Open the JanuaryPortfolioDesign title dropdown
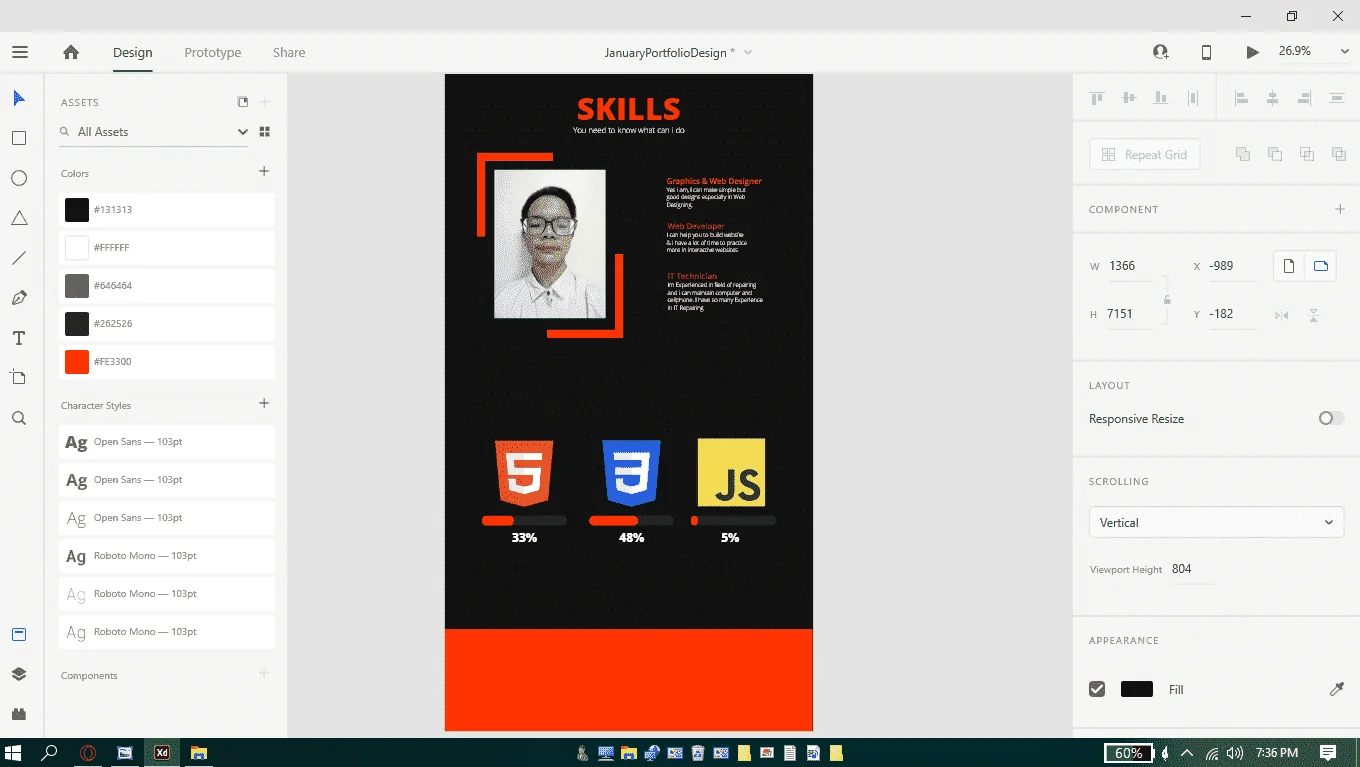 click(748, 52)
